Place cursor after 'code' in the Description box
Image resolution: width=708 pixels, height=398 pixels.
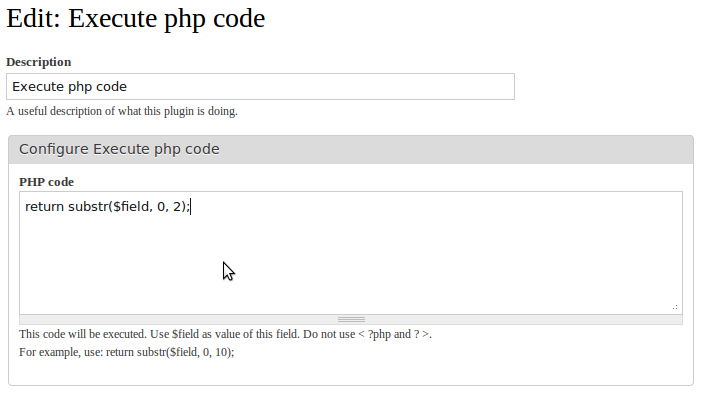click(x=128, y=86)
